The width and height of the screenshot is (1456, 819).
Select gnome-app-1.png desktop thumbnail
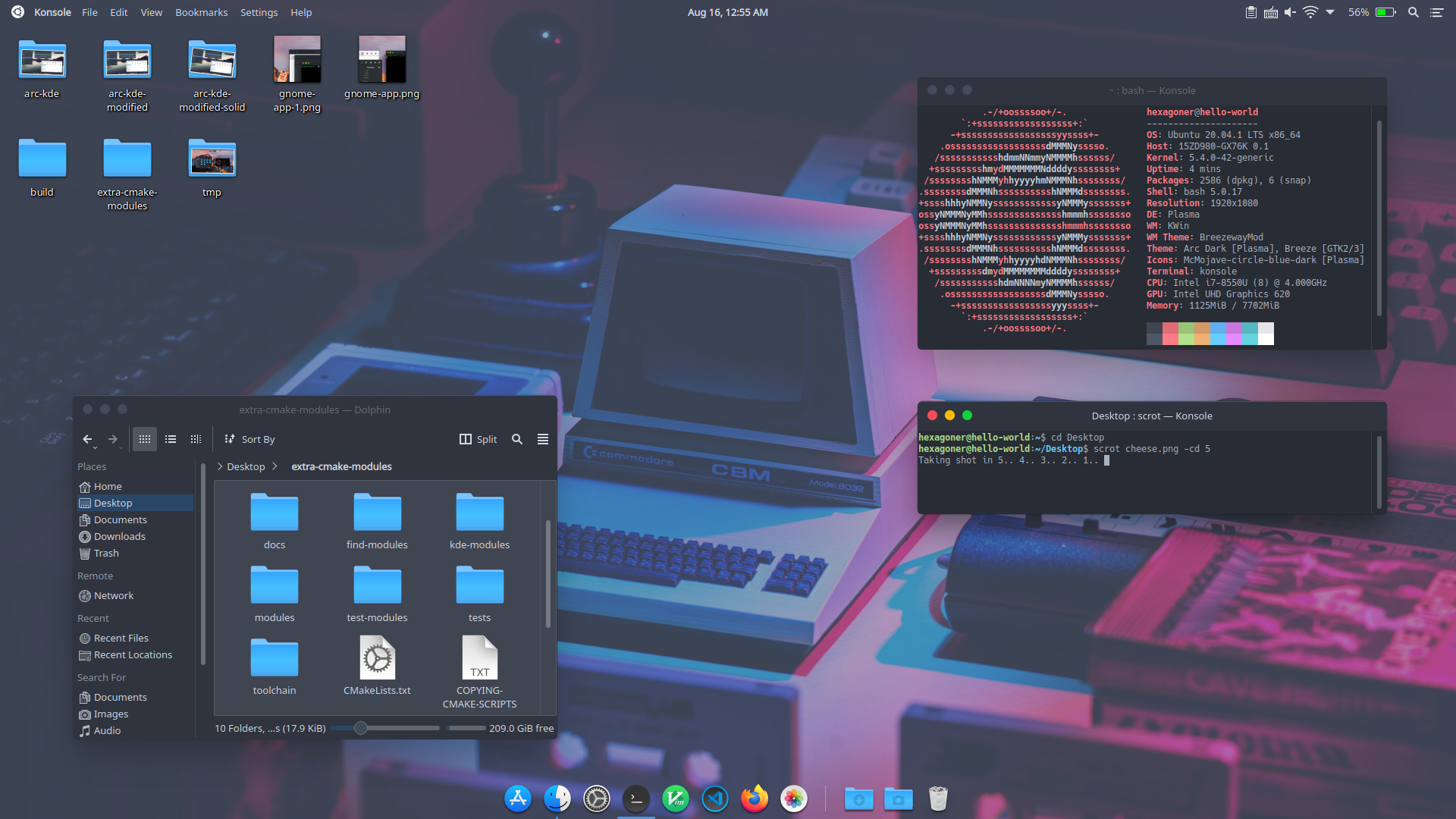tap(297, 74)
